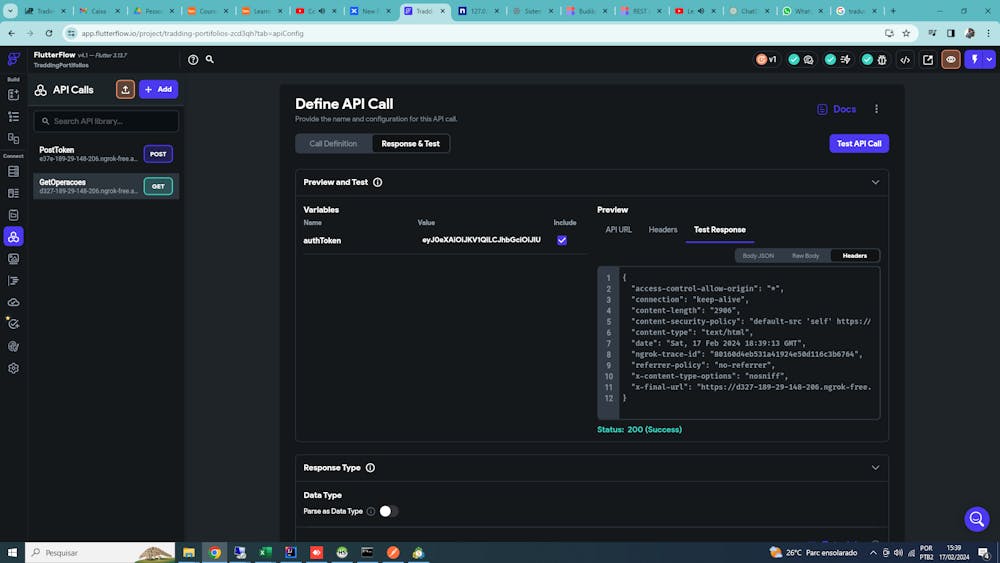Open the chat support bubble icon
Screen dimensions: 1000x563
pyautogui.click(x=976, y=519)
